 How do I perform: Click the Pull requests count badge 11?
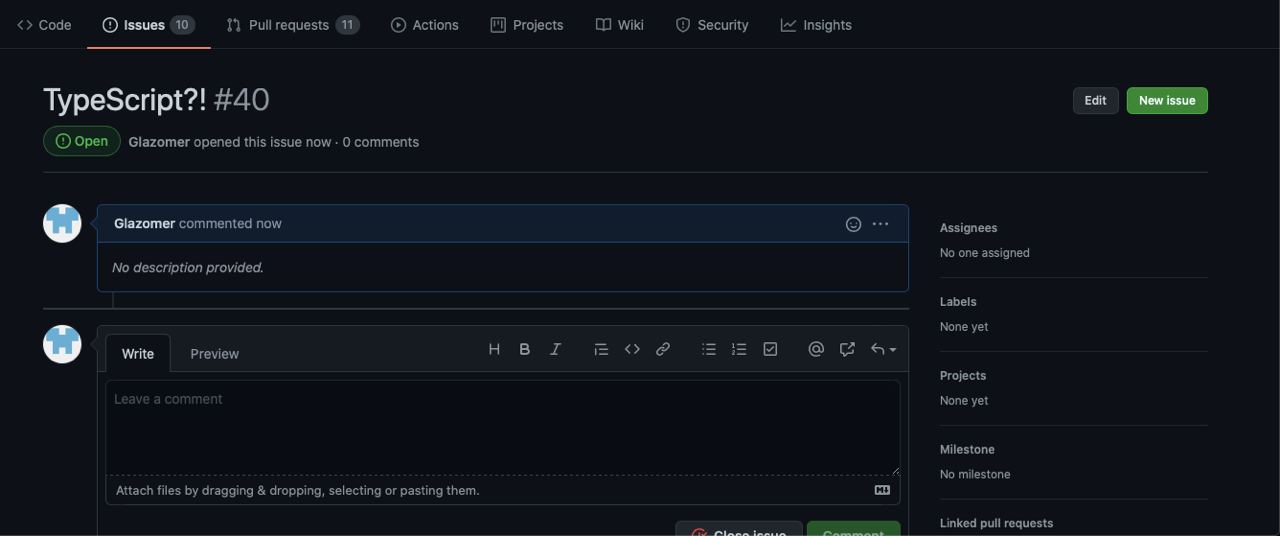347,25
